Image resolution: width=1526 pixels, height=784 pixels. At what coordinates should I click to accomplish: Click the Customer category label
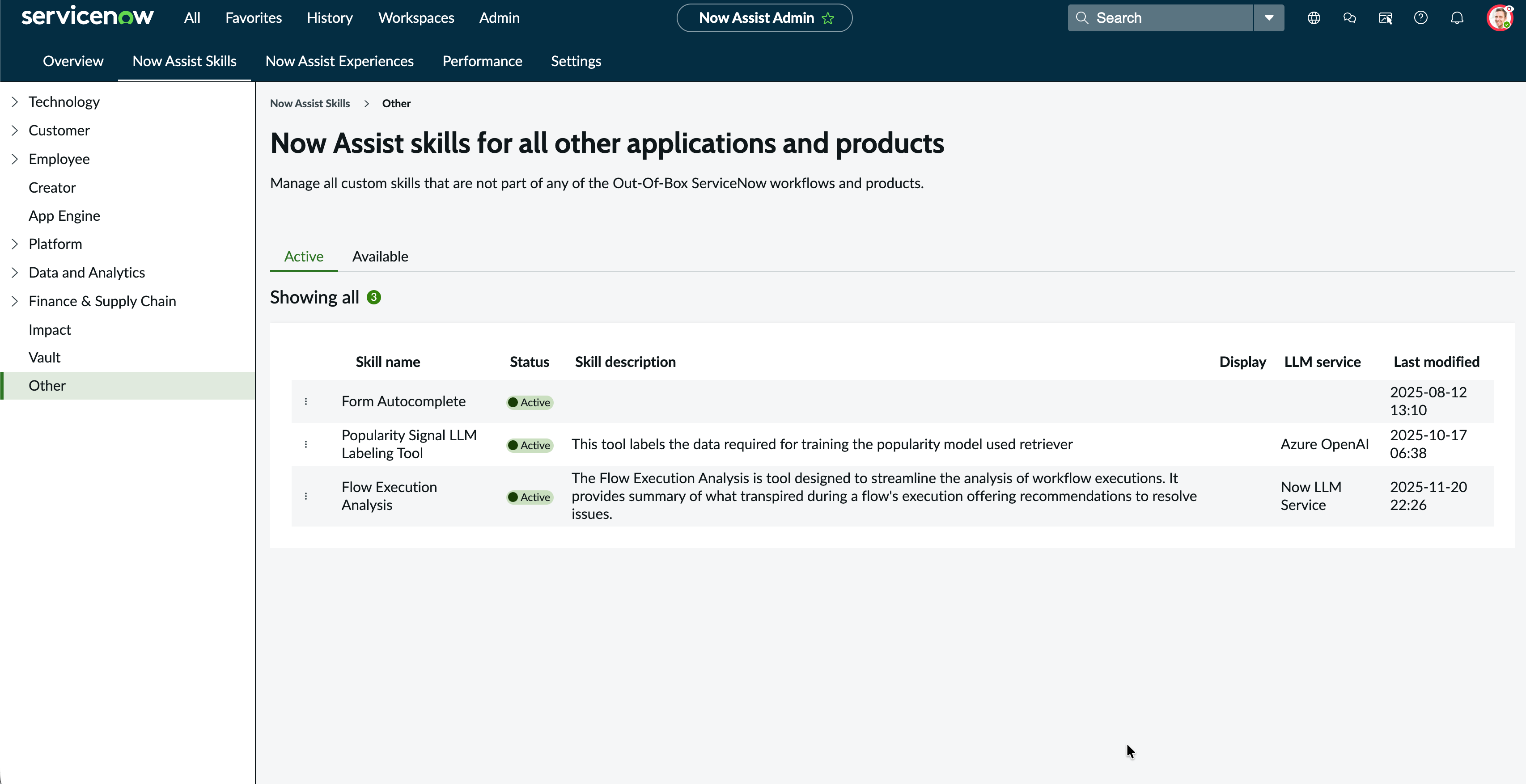[59, 130]
